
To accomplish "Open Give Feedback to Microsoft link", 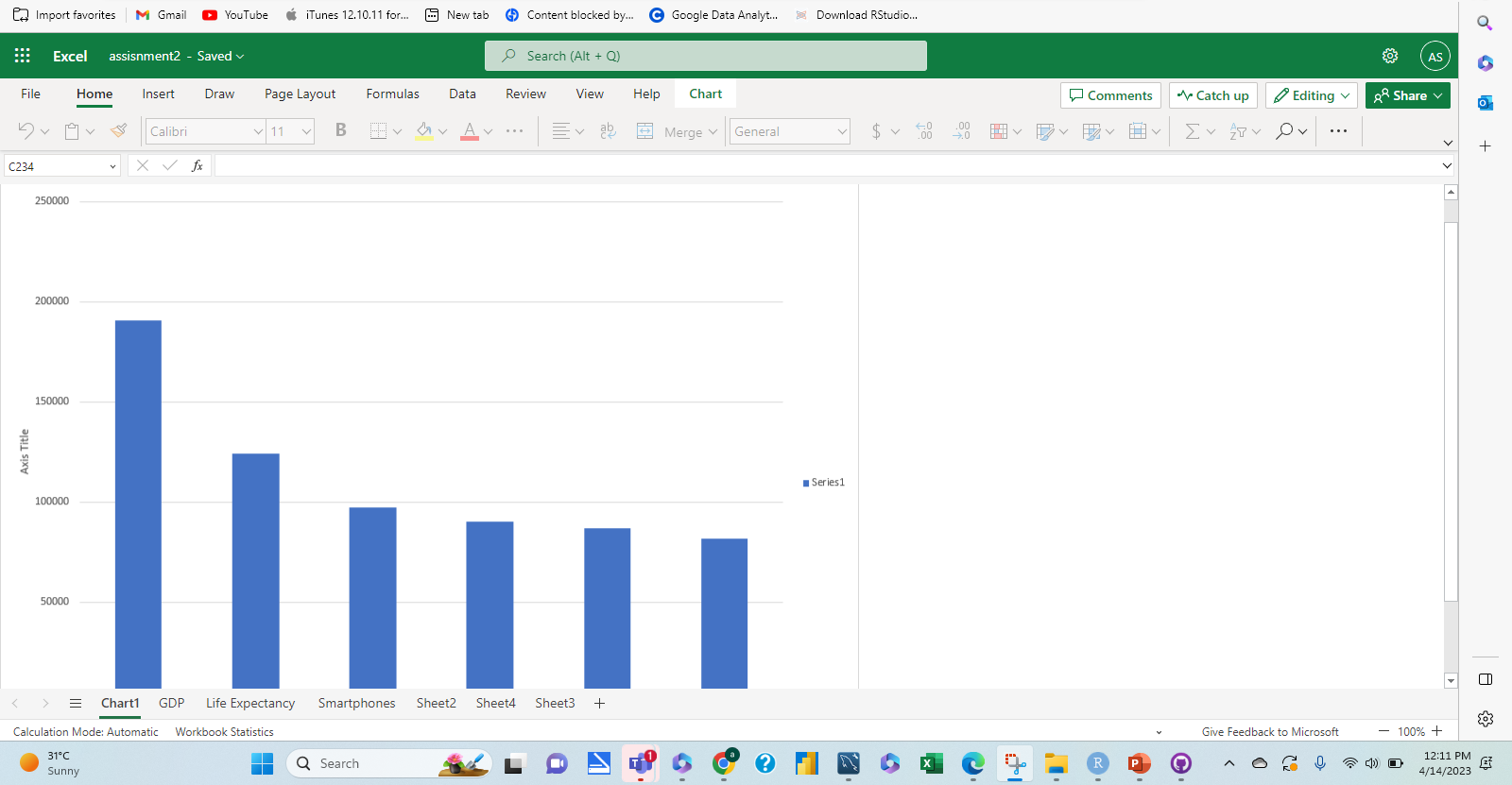I will [x=1270, y=731].
